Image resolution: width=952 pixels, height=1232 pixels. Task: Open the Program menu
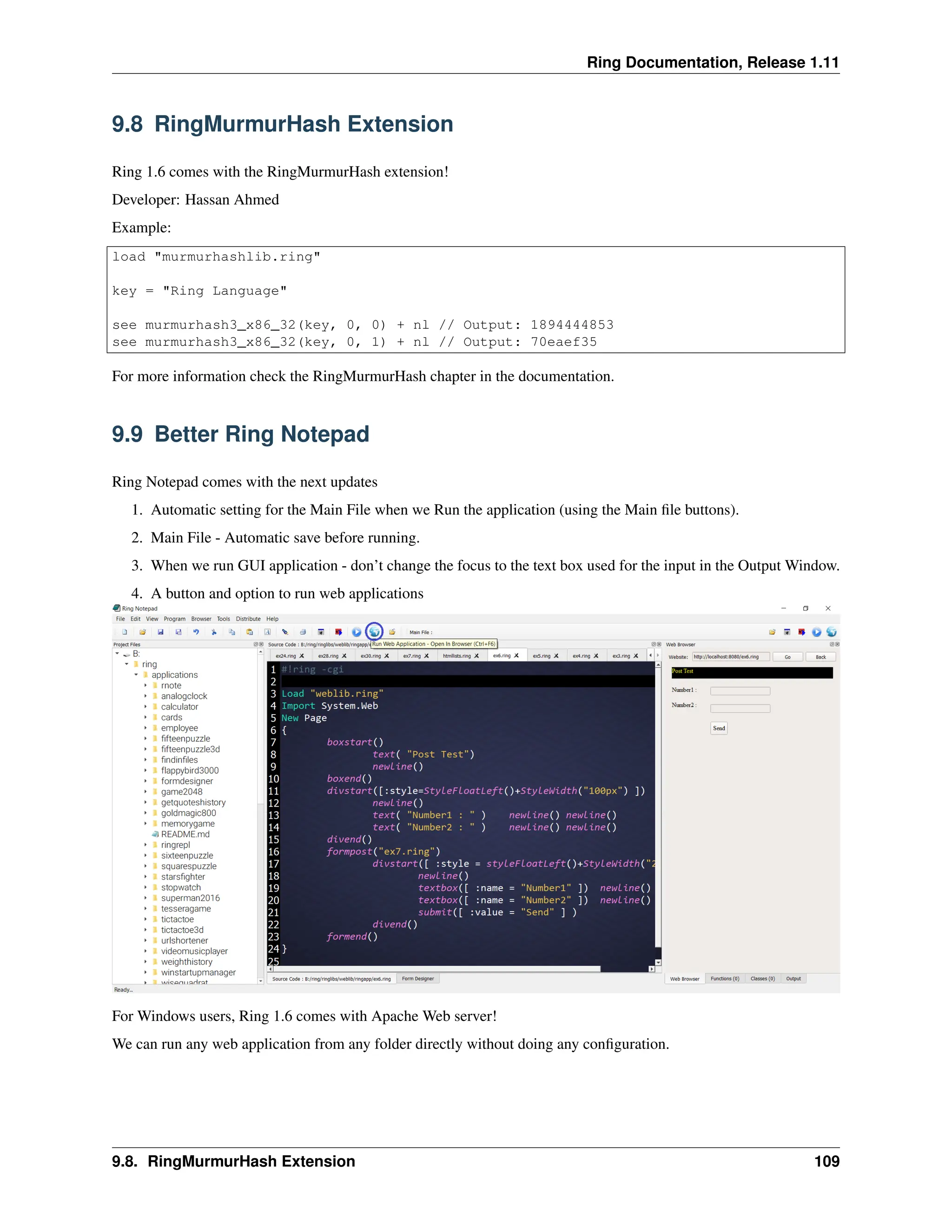(x=174, y=619)
